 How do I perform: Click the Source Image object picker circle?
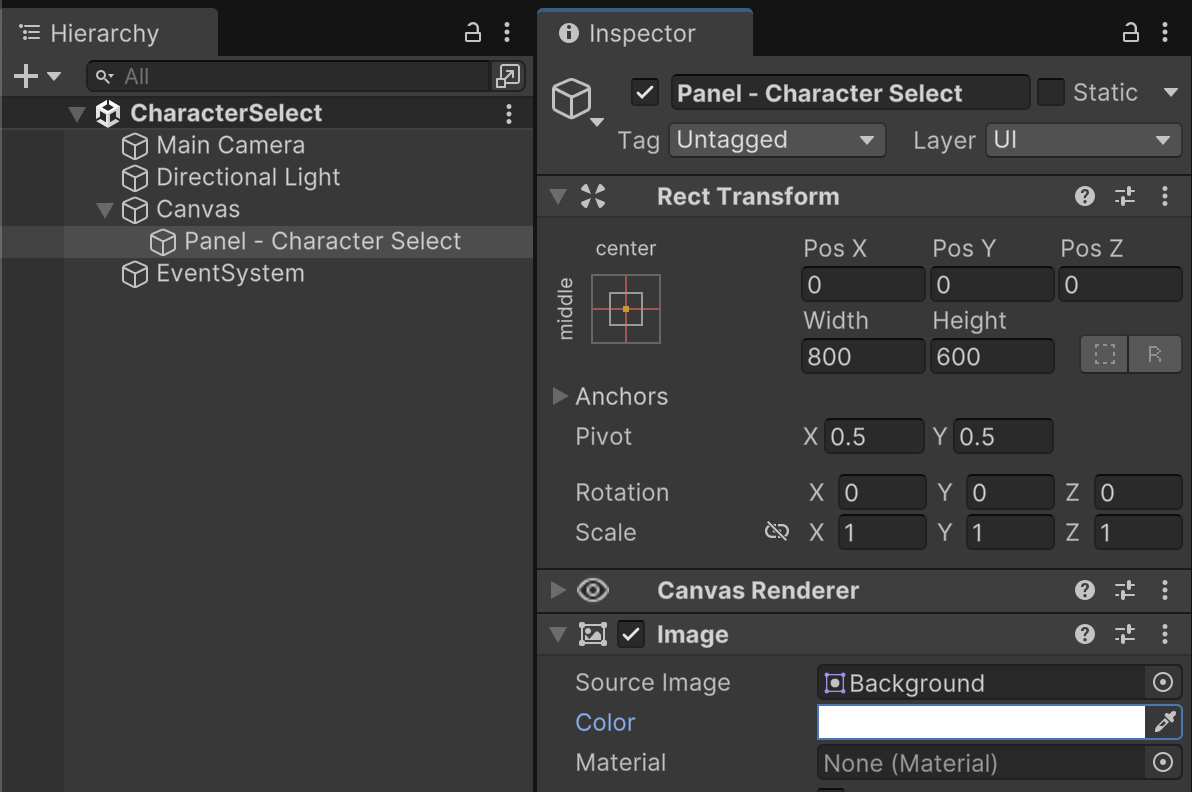coord(1162,683)
